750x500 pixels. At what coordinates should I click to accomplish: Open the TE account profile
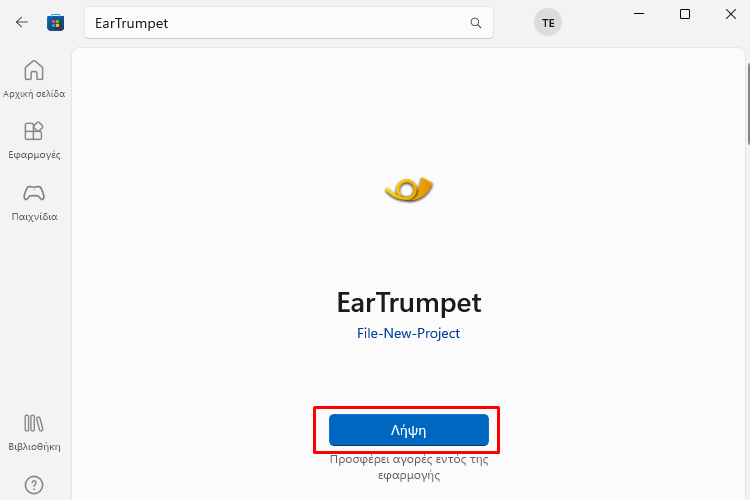point(548,22)
